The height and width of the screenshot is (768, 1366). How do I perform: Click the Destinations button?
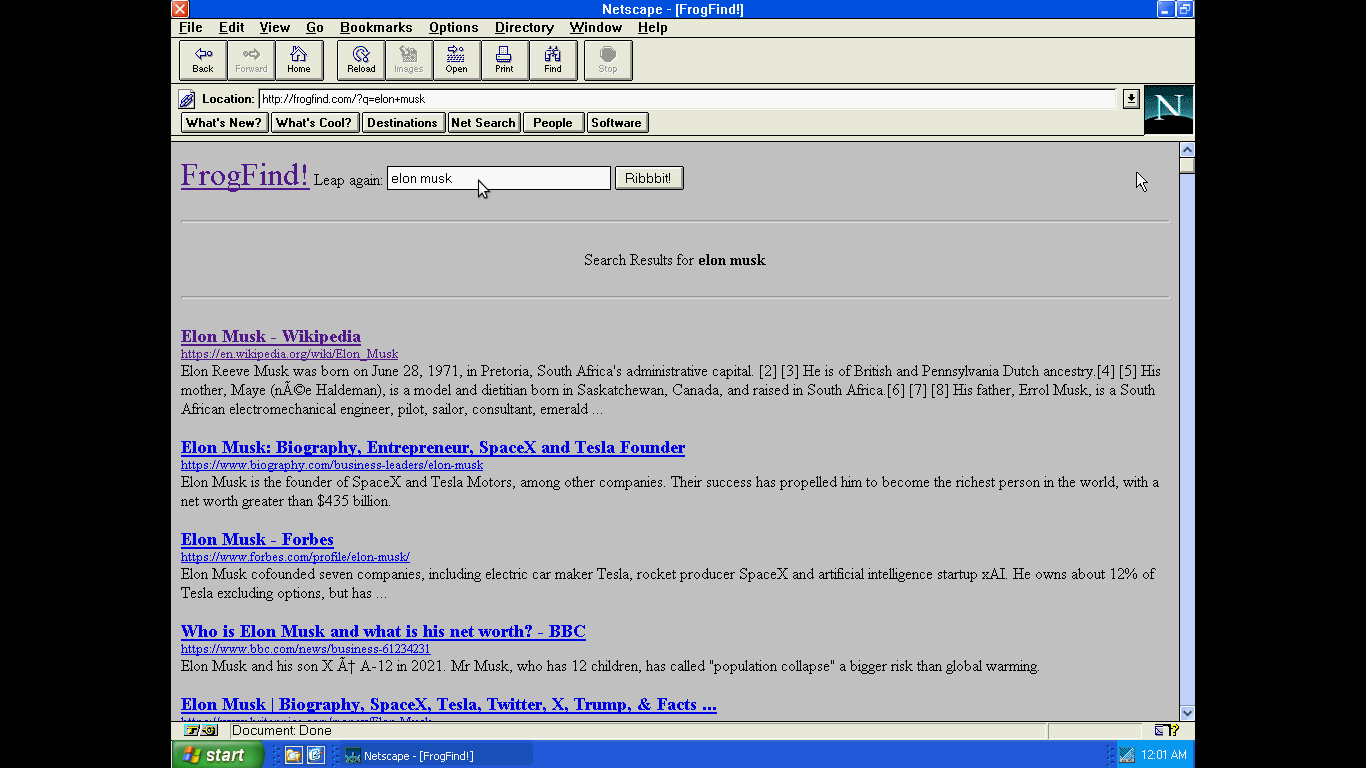pos(402,123)
